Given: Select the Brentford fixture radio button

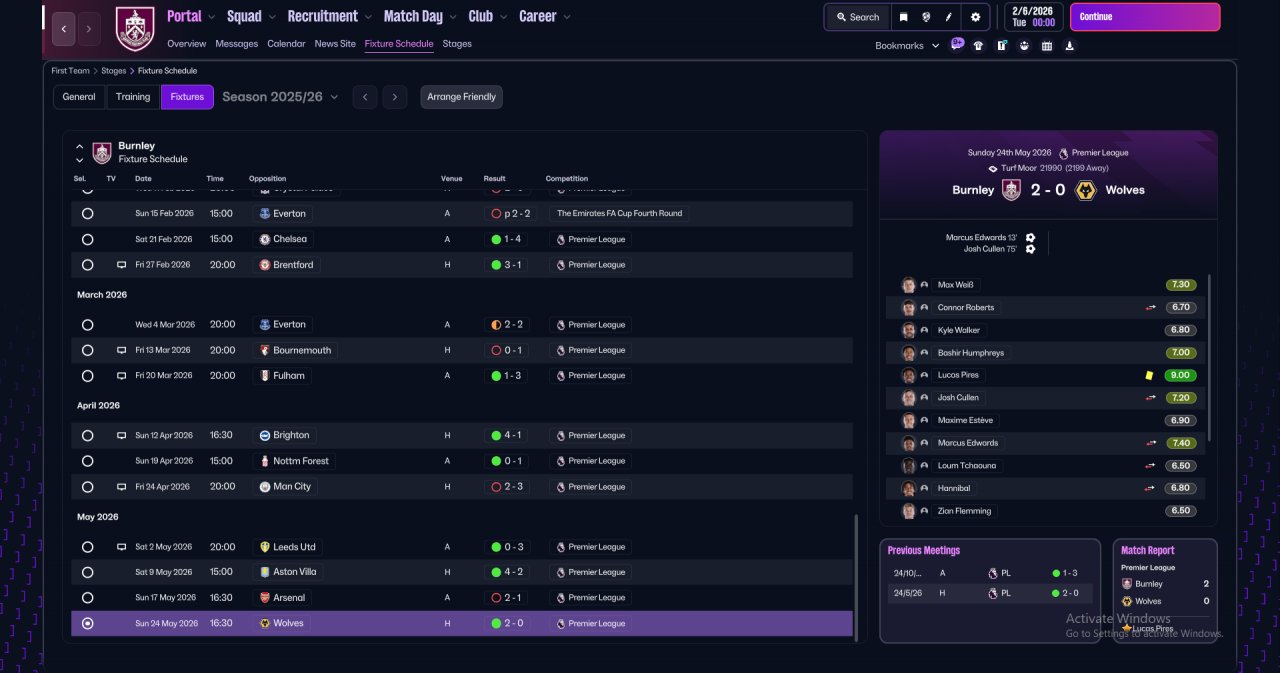Looking at the screenshot, I should click(88, 265).
